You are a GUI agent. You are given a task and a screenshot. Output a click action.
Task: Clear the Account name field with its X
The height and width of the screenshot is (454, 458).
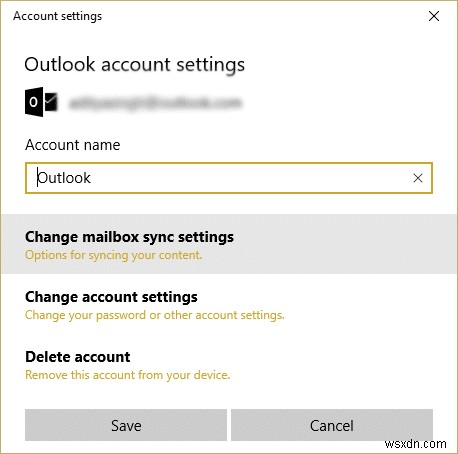(418, 178)
